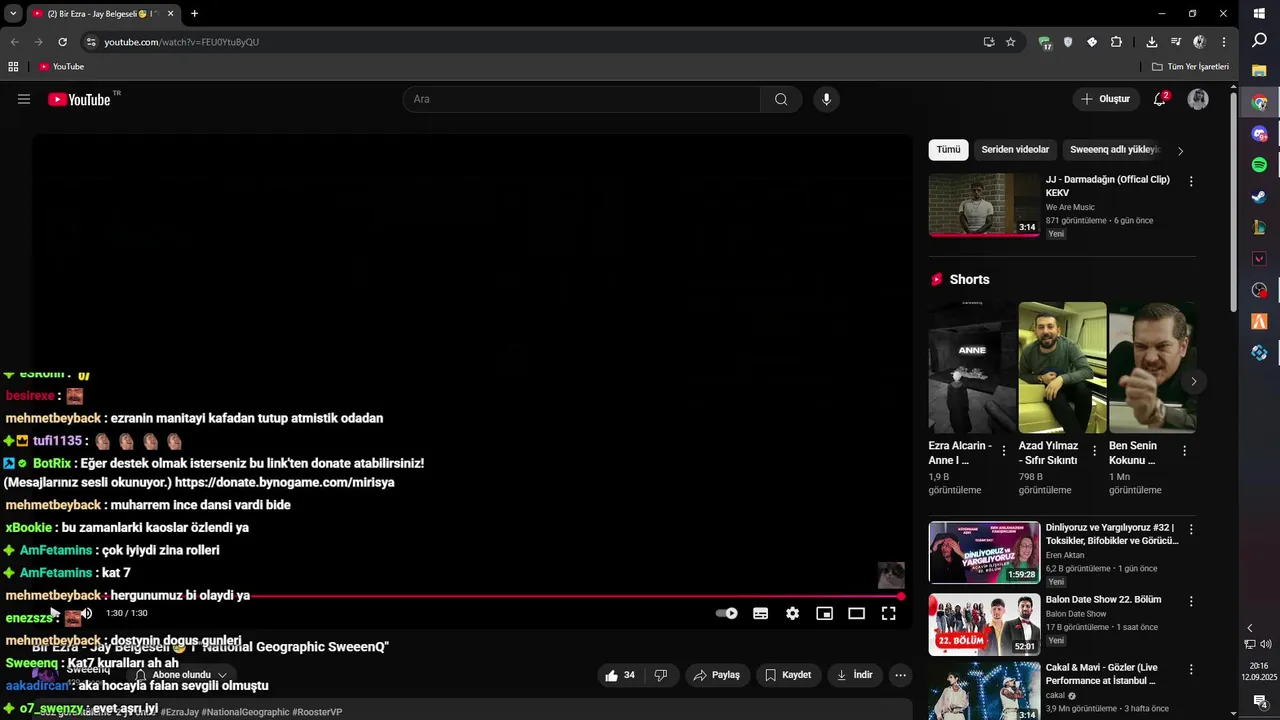Select the Sweeenq adlı yükleyici chip
Viewport: 1280px width, 720px height.
[x=1115, y=150]
